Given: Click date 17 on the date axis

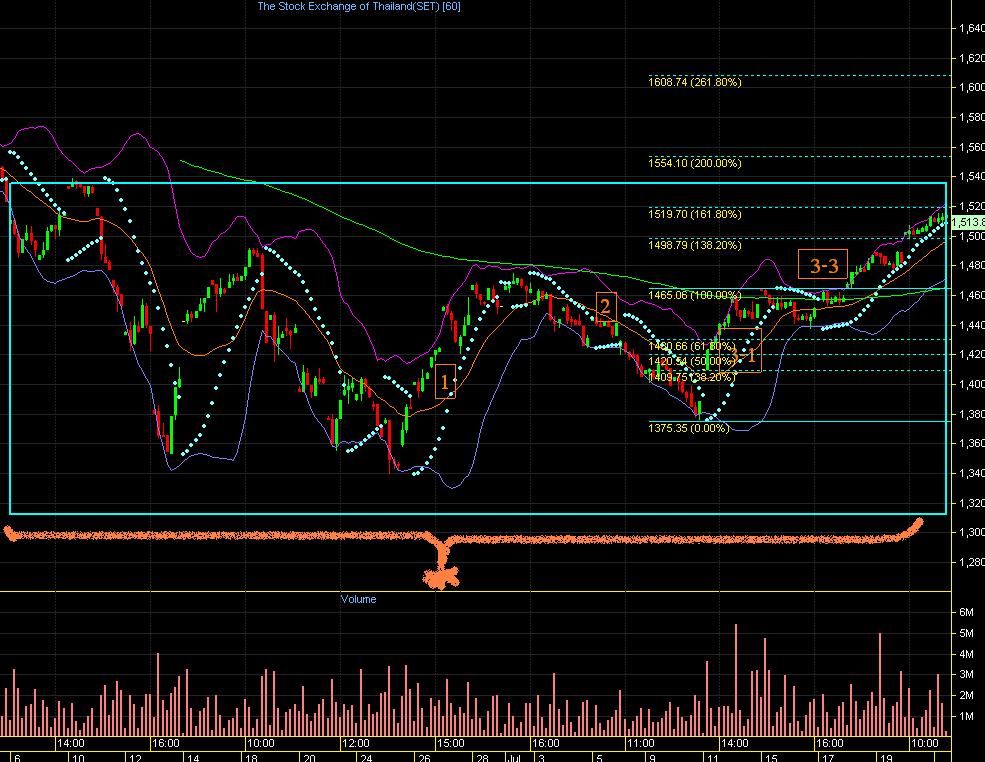Looking at the screenshot, I should (828, 758).
